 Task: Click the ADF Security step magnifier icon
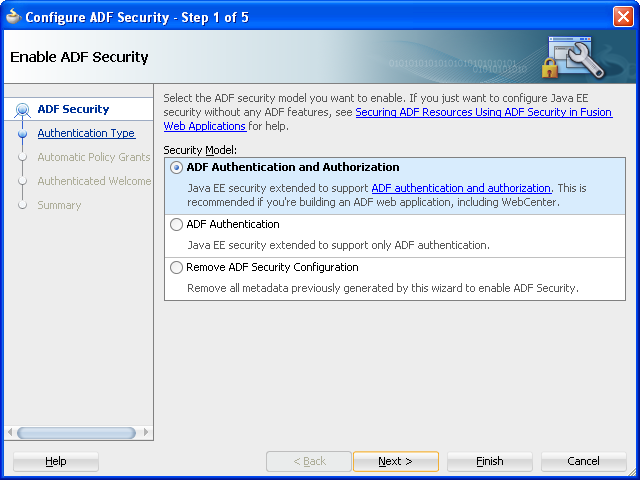pos(22,110)
